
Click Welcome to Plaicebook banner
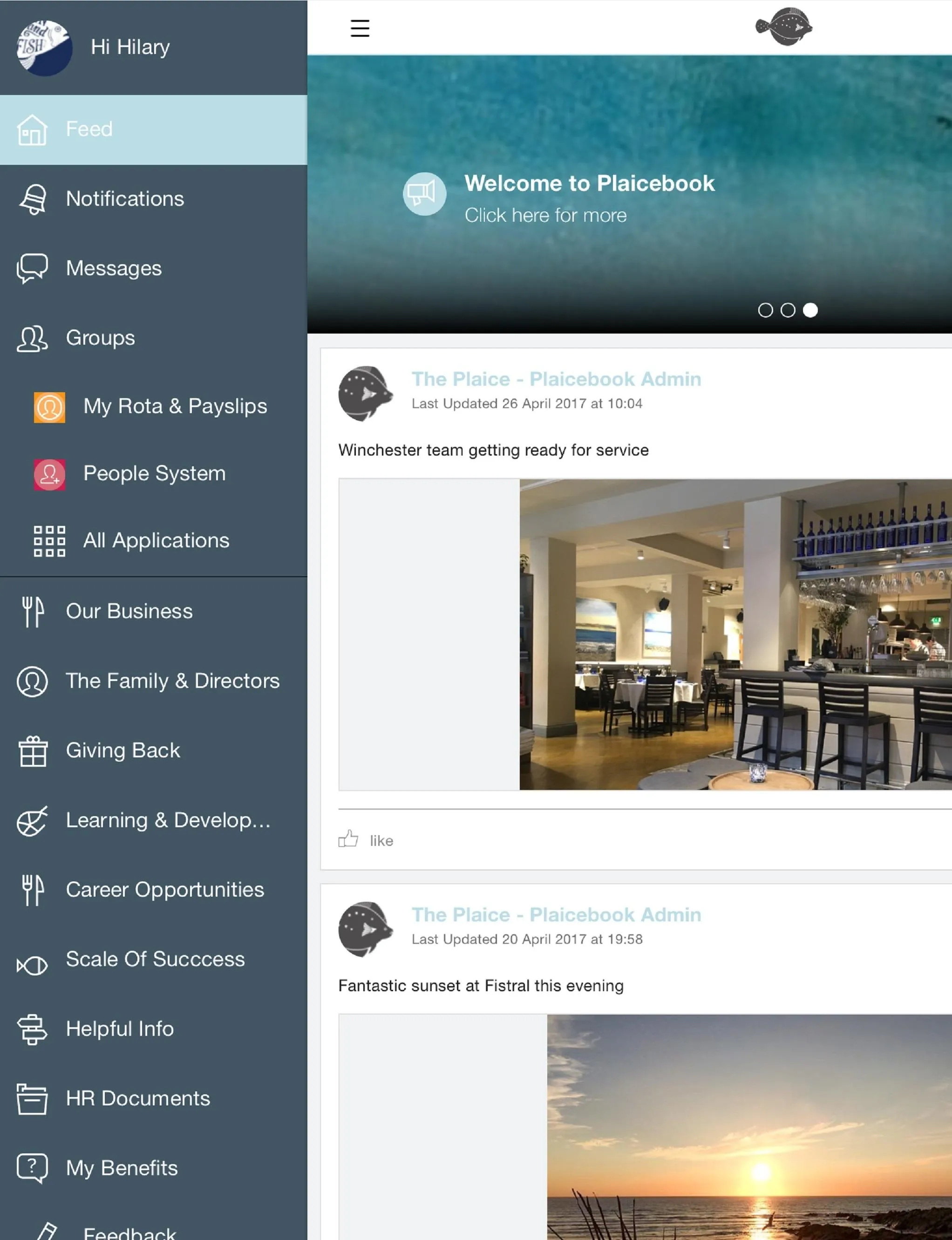point(590,197)
